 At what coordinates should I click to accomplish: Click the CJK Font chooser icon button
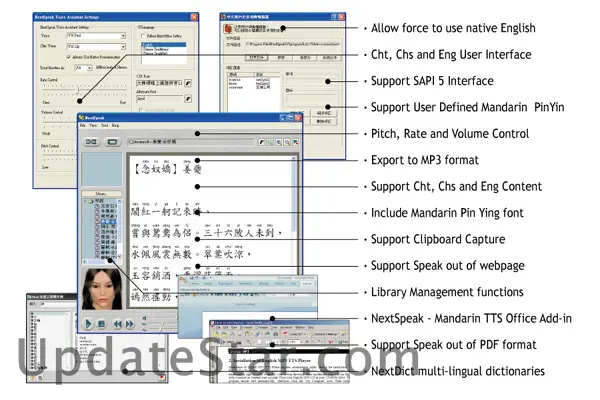188,83
